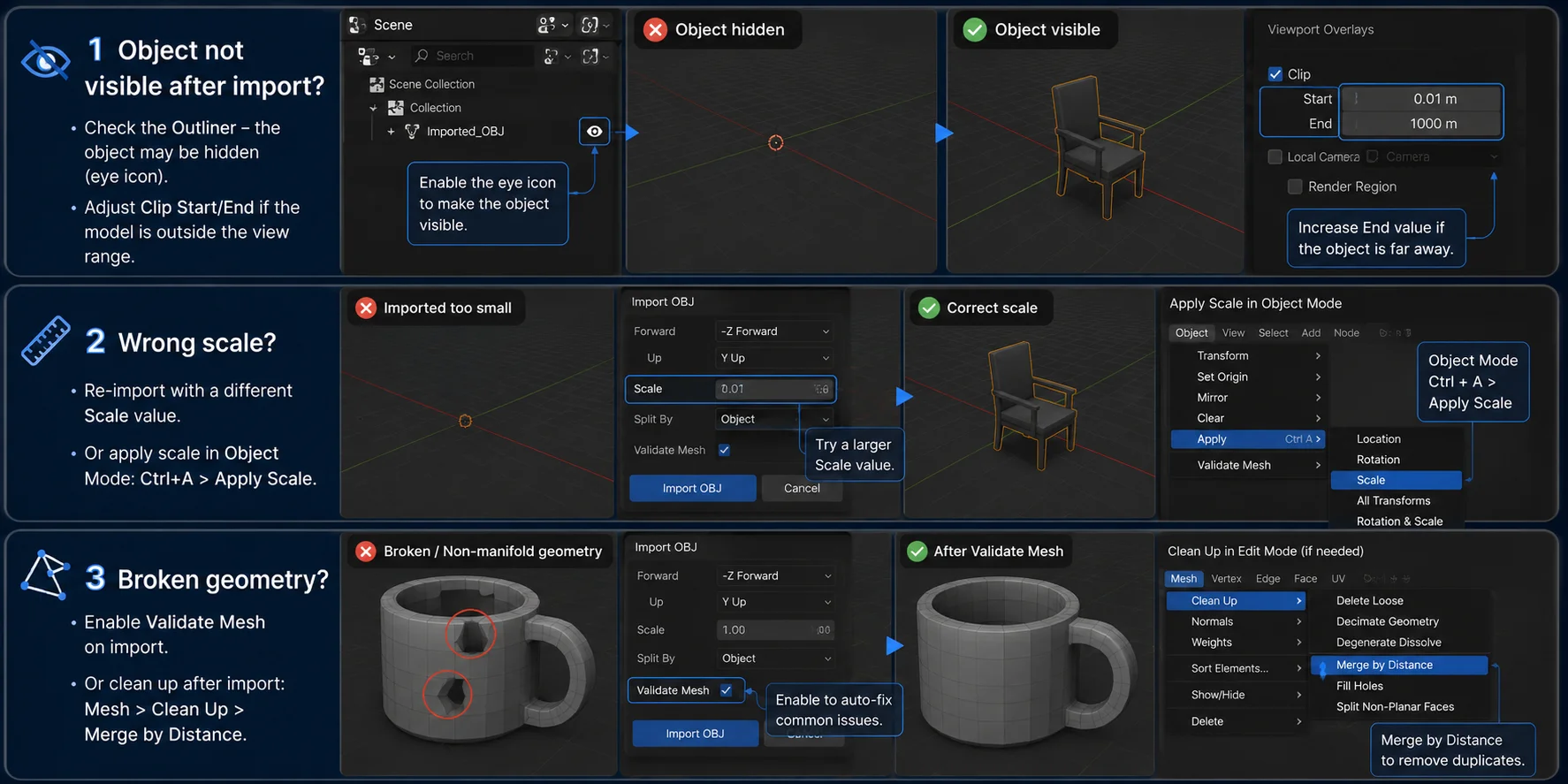Open the Apply submenu entry
The height and width of the screenshot is (784, 1568).
point(1248,439)
